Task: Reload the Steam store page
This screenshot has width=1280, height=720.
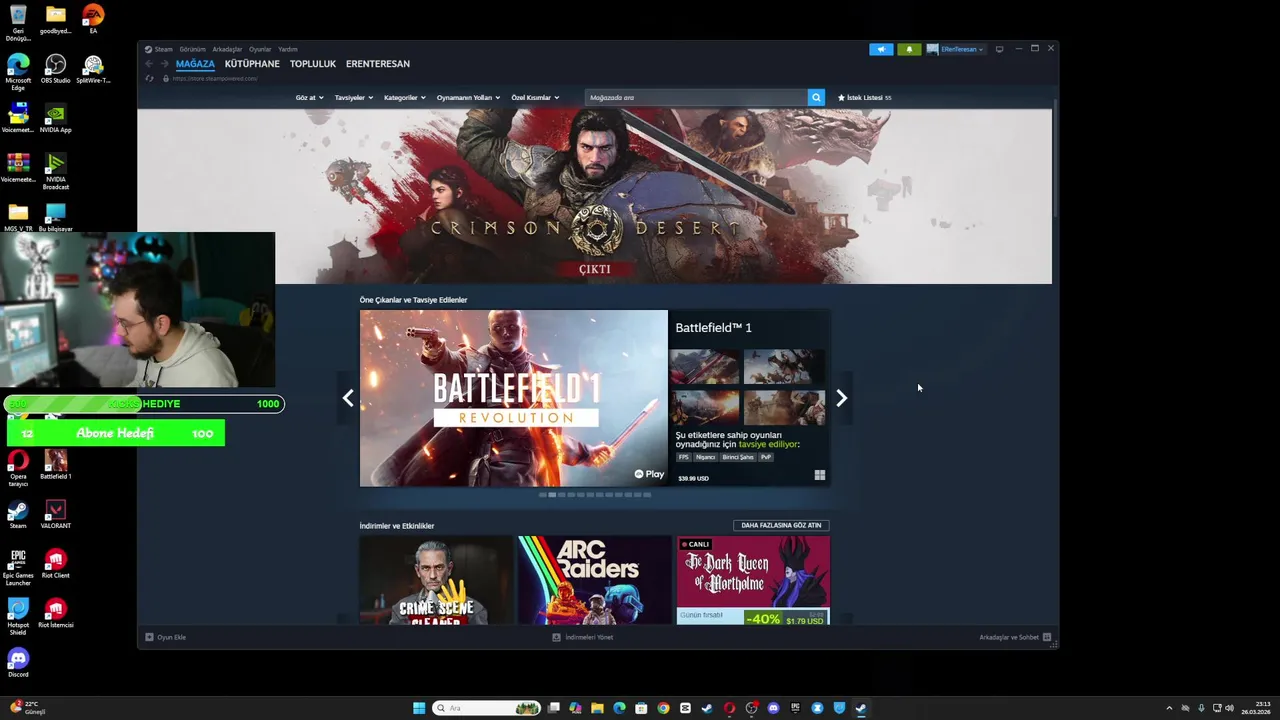Action: point(150,78)
